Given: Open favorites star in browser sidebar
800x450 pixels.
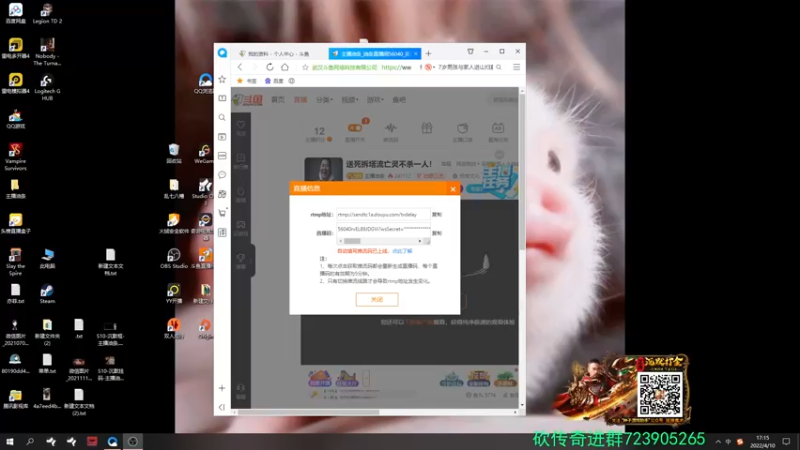Looking at the screenshot, I should (x=222, y=79).
